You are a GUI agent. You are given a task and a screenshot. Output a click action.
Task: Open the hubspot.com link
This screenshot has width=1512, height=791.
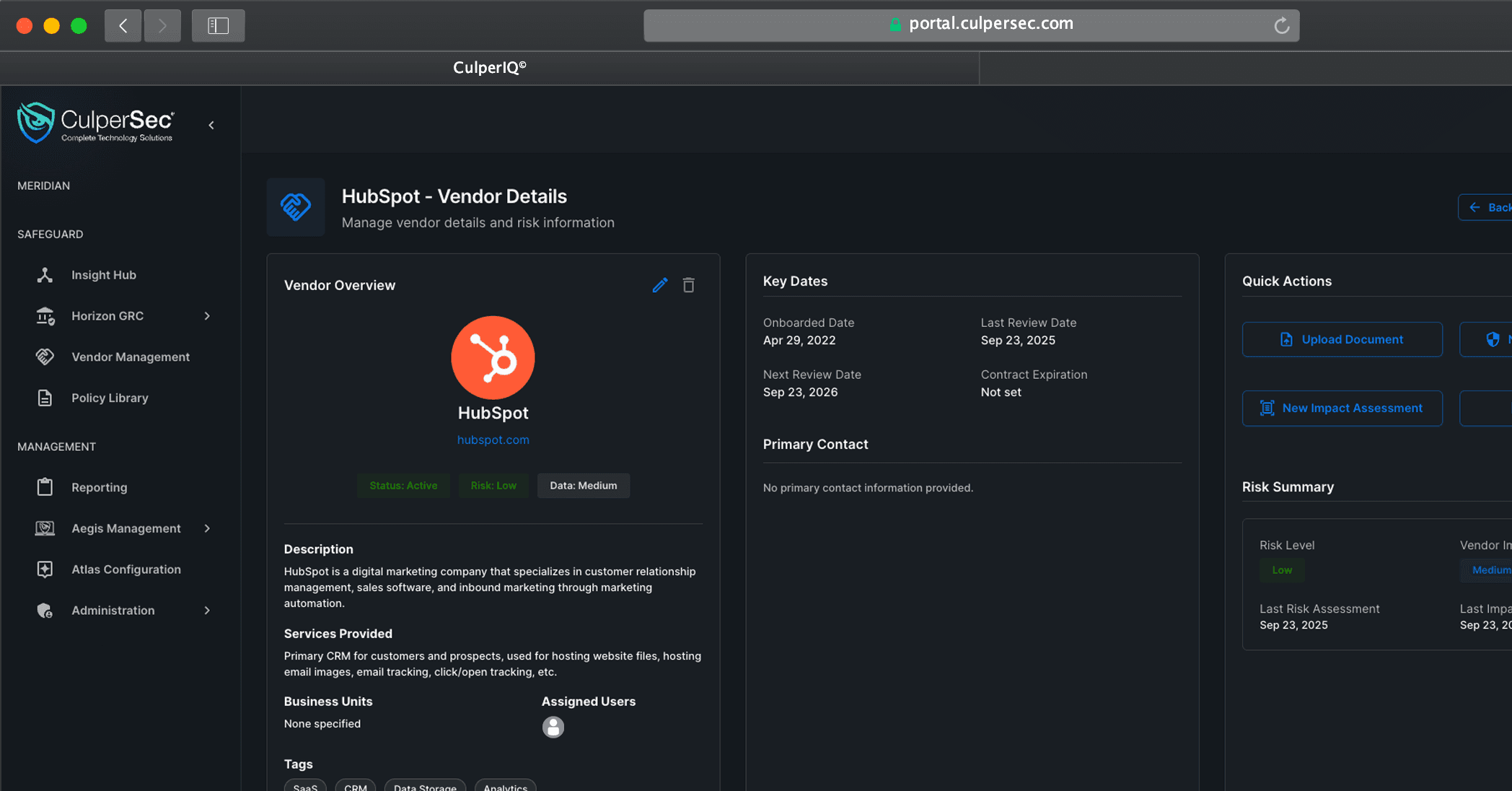pyautogui.click(x=493, y=440)
